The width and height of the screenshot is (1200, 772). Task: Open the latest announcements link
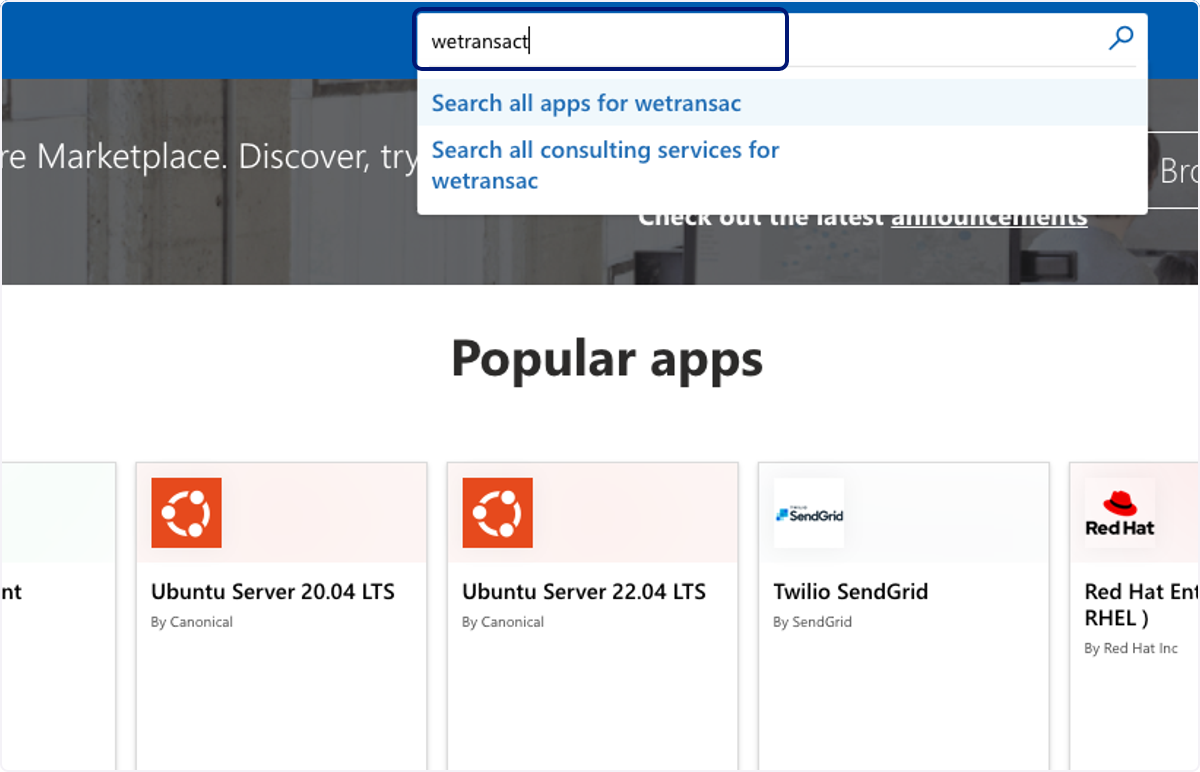click(989, 216)
